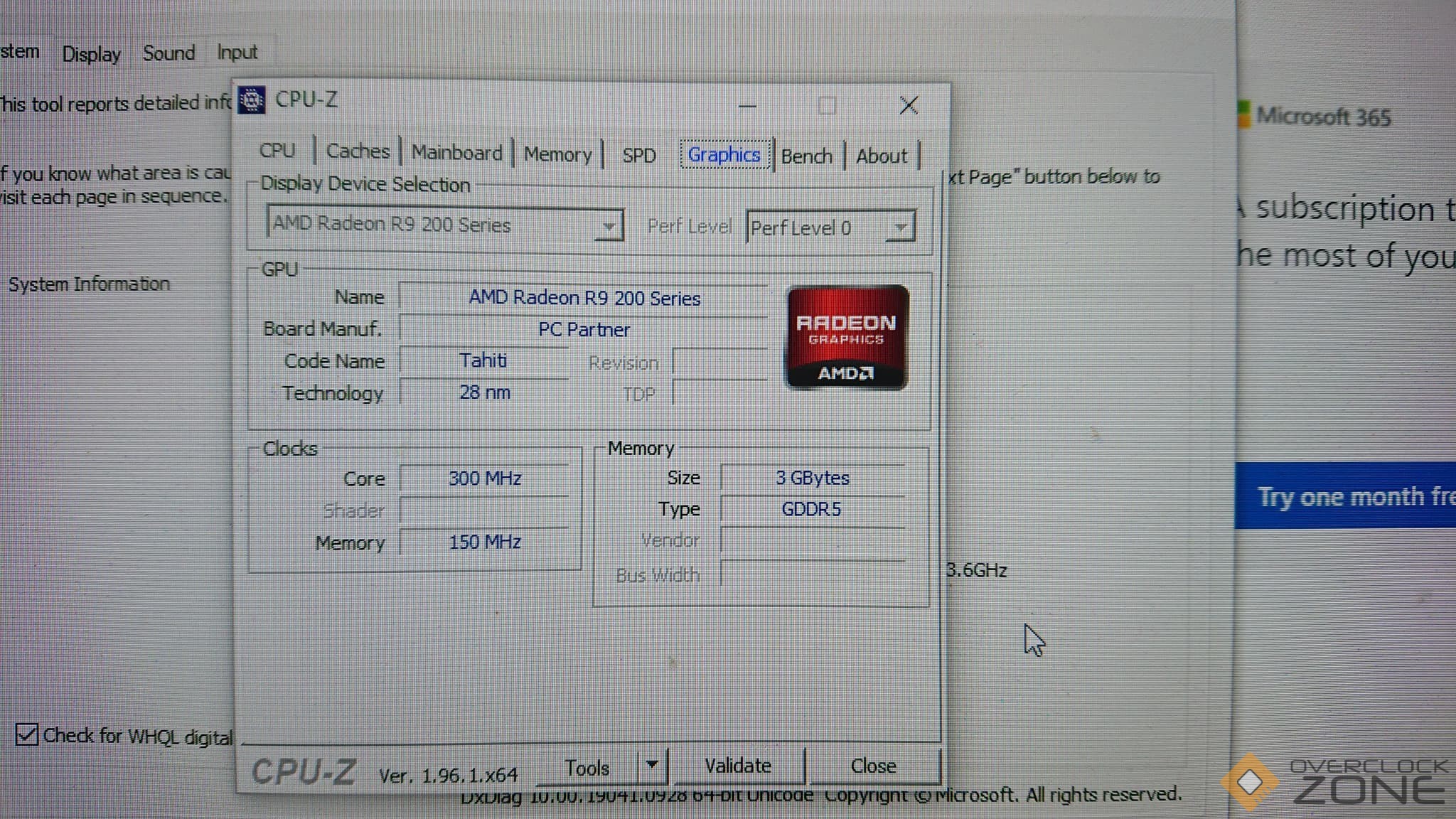The height and width of the screenshot is (819, 1456).
Task: Click the Radeon Graphics AMD logo
Action: [x=846, y=338]
